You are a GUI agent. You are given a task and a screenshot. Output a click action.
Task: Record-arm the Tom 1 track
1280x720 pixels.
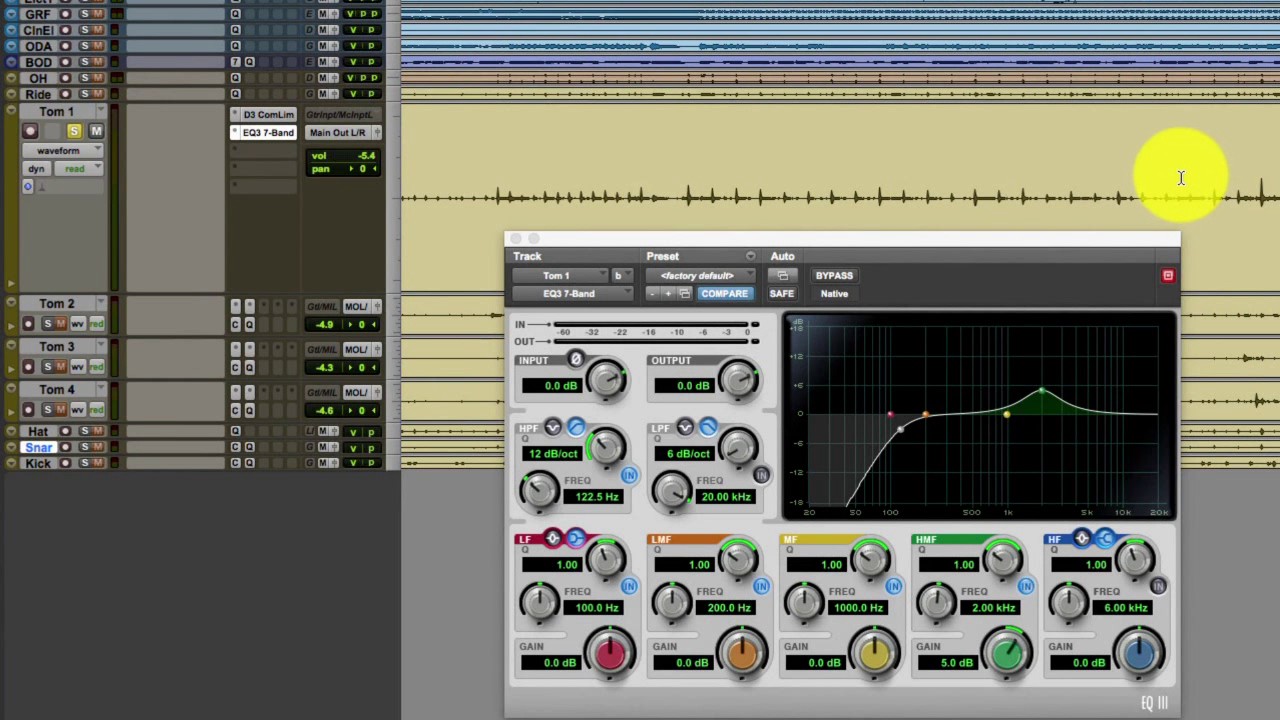click(30, 131)
